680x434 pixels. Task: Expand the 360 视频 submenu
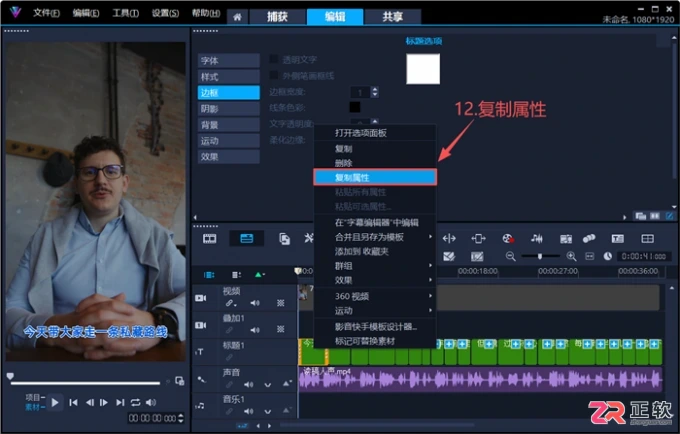click(x=430, y=296)
